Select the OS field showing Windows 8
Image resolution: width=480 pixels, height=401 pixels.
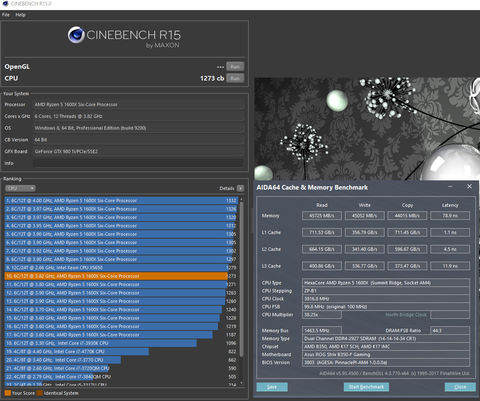click(138, 128)
